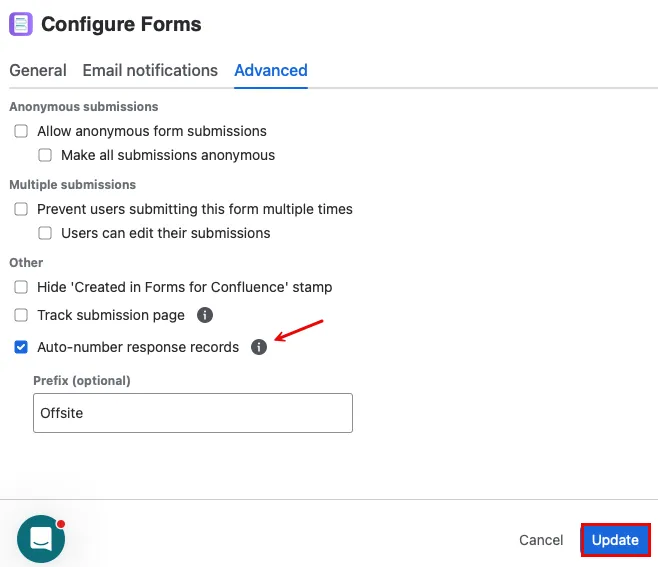Image resolution: width=658 pixels, height=567 pixels.
Task: Click the Update button
Action: pos(615,540)
